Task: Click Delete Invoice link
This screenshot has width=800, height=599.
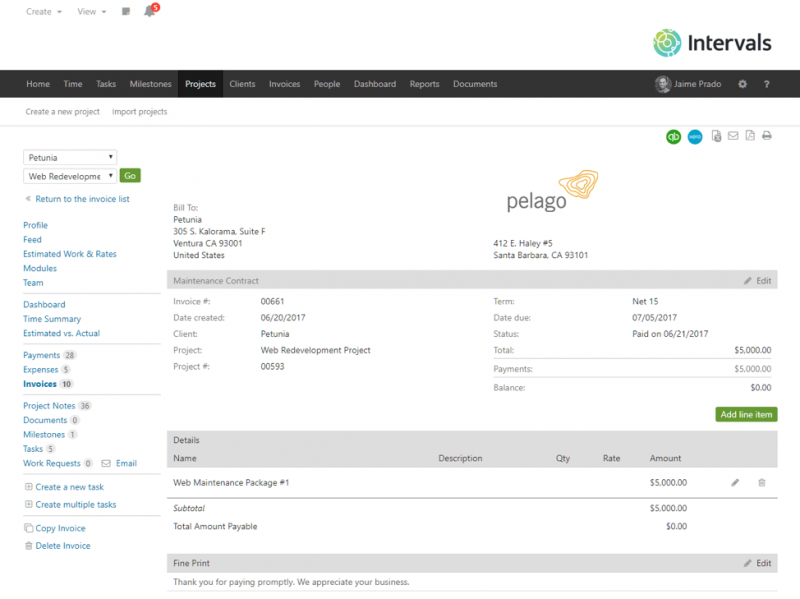Action: 63,545
